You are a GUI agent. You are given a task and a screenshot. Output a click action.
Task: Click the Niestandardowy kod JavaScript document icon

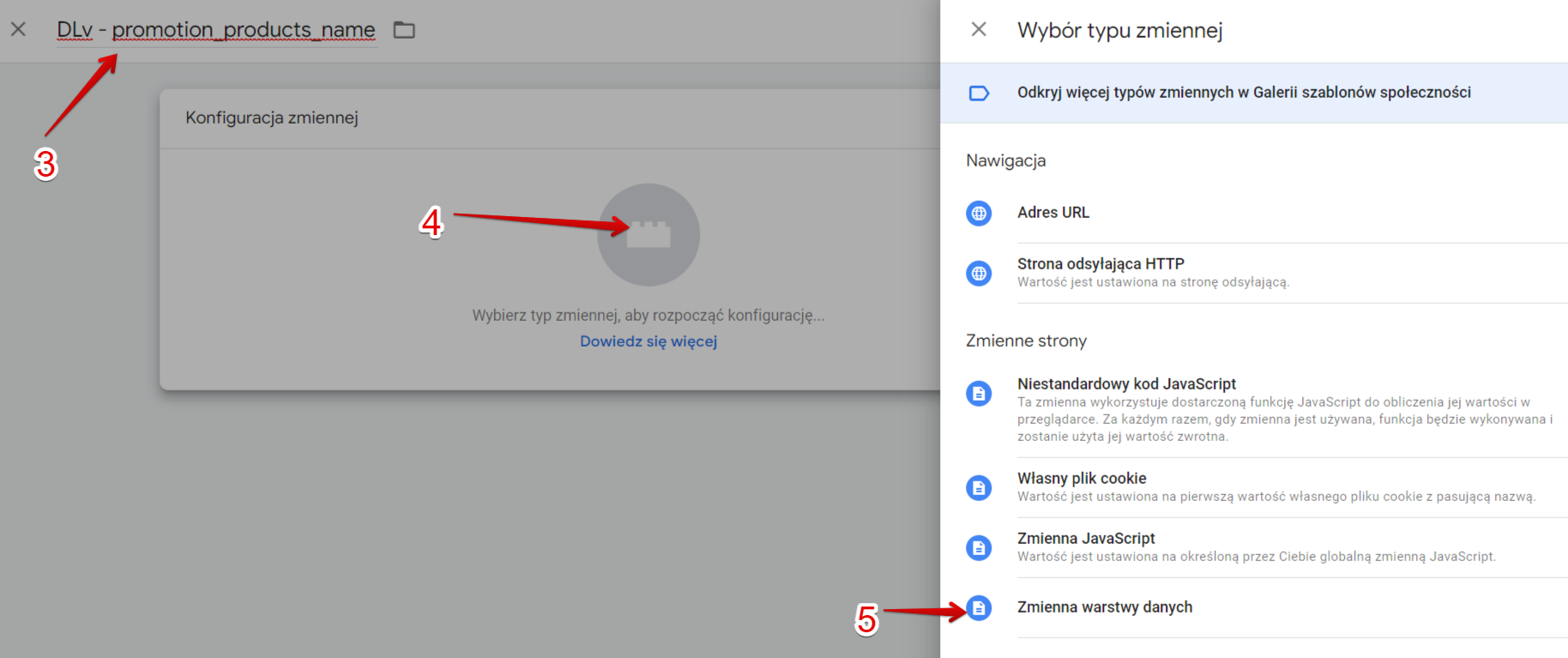click(979, 393)
